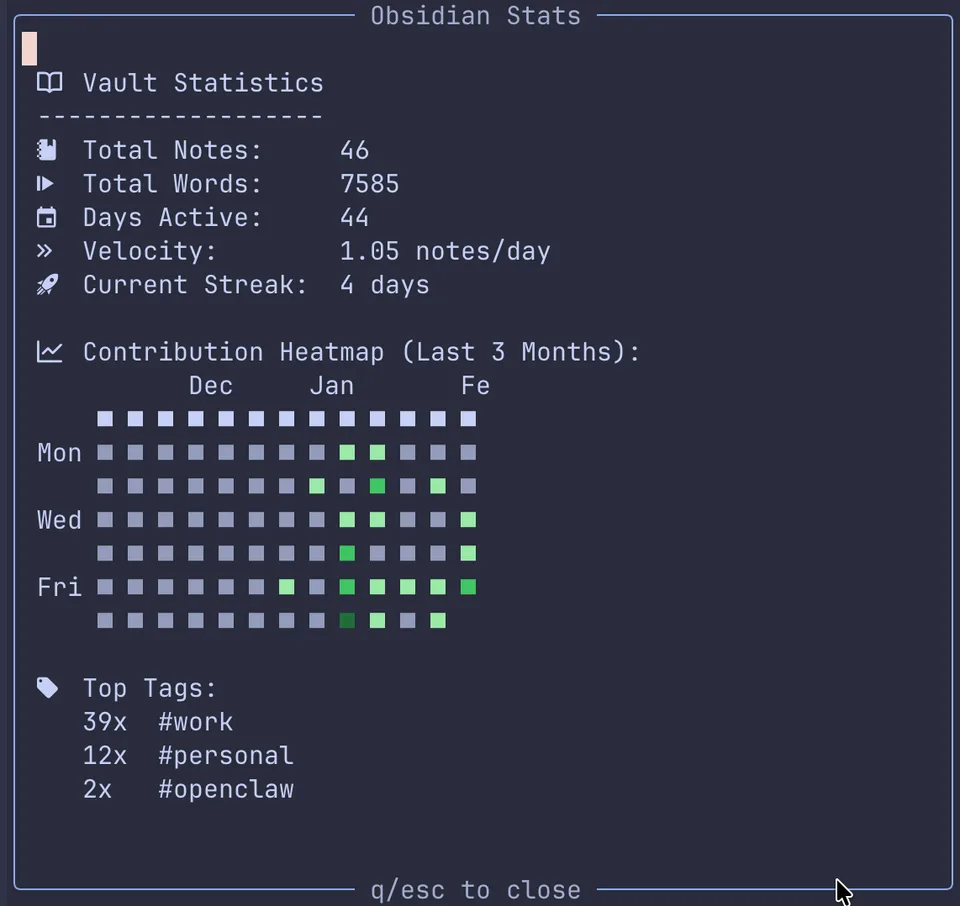
Task: Expand the truncated Fe month header
Action: [x=475, y=385]
